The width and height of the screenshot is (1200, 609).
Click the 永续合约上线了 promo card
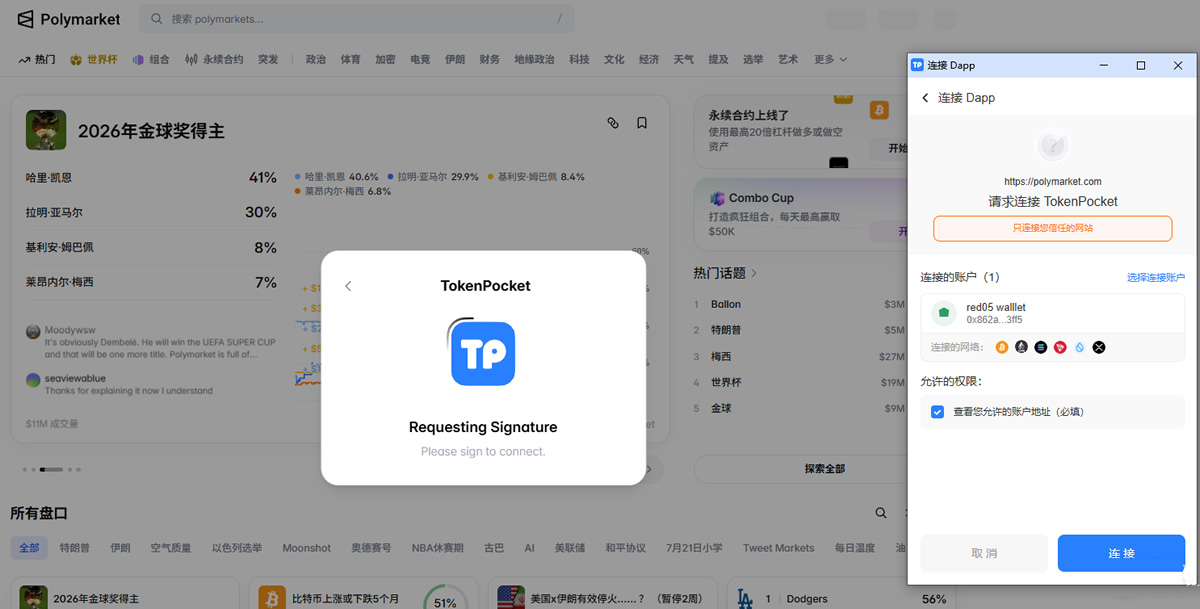coord(800,130)
